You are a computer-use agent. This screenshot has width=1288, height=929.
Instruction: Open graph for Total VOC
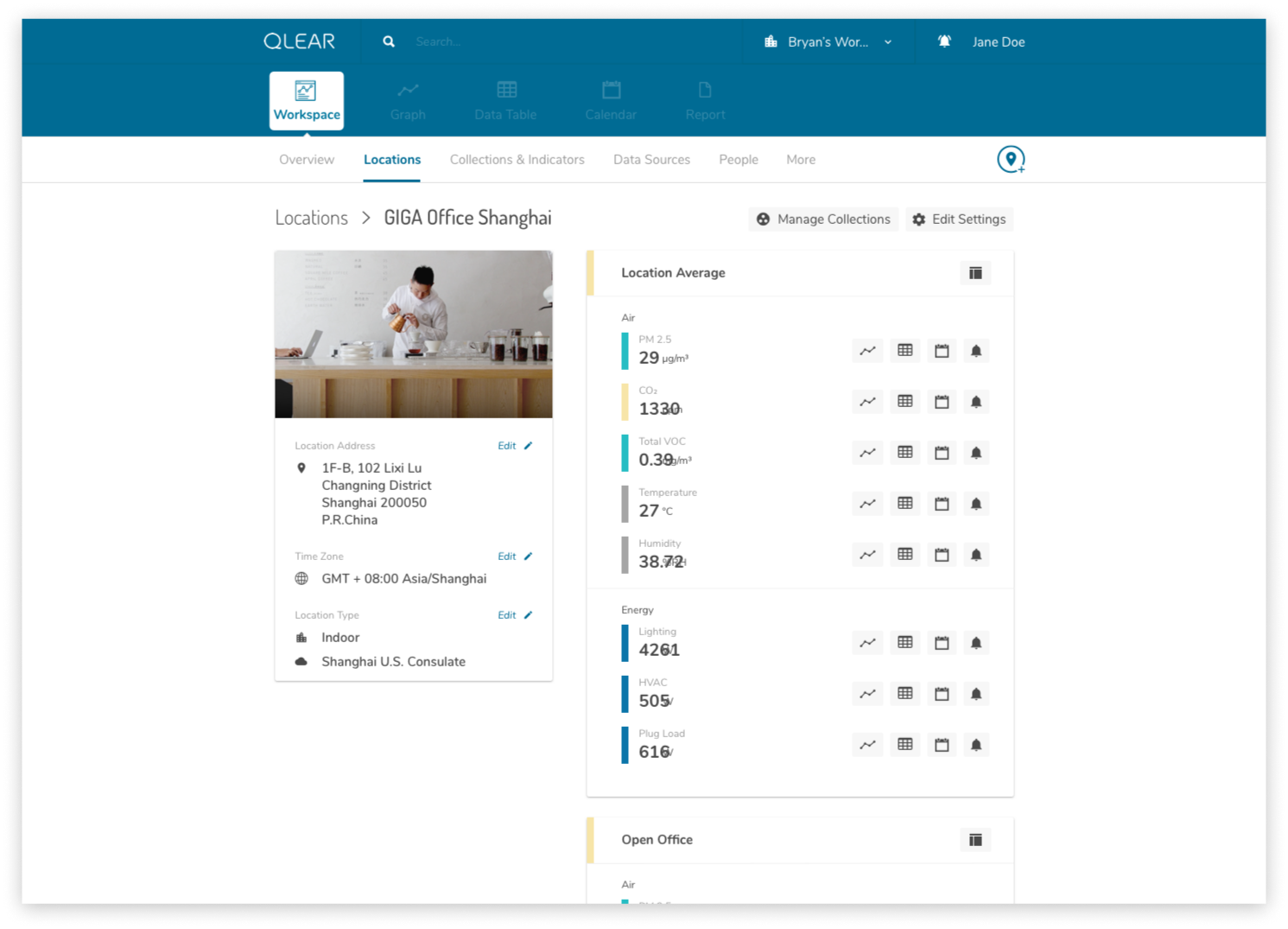[867, 453]
